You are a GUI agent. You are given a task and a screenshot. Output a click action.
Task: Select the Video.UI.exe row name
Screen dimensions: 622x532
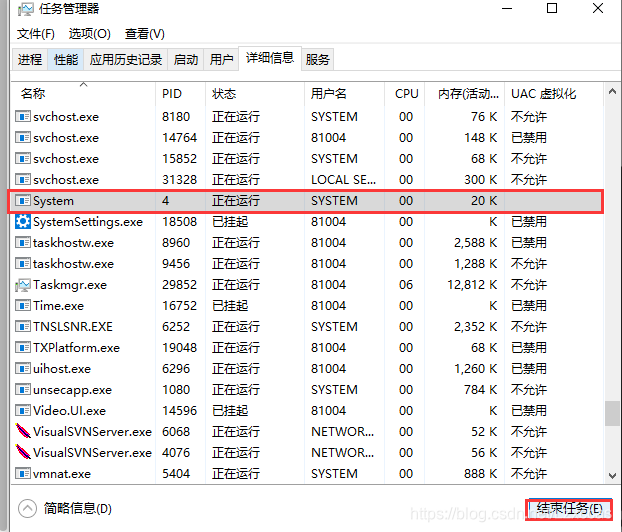pyautogui.click(x=69, y=411)
